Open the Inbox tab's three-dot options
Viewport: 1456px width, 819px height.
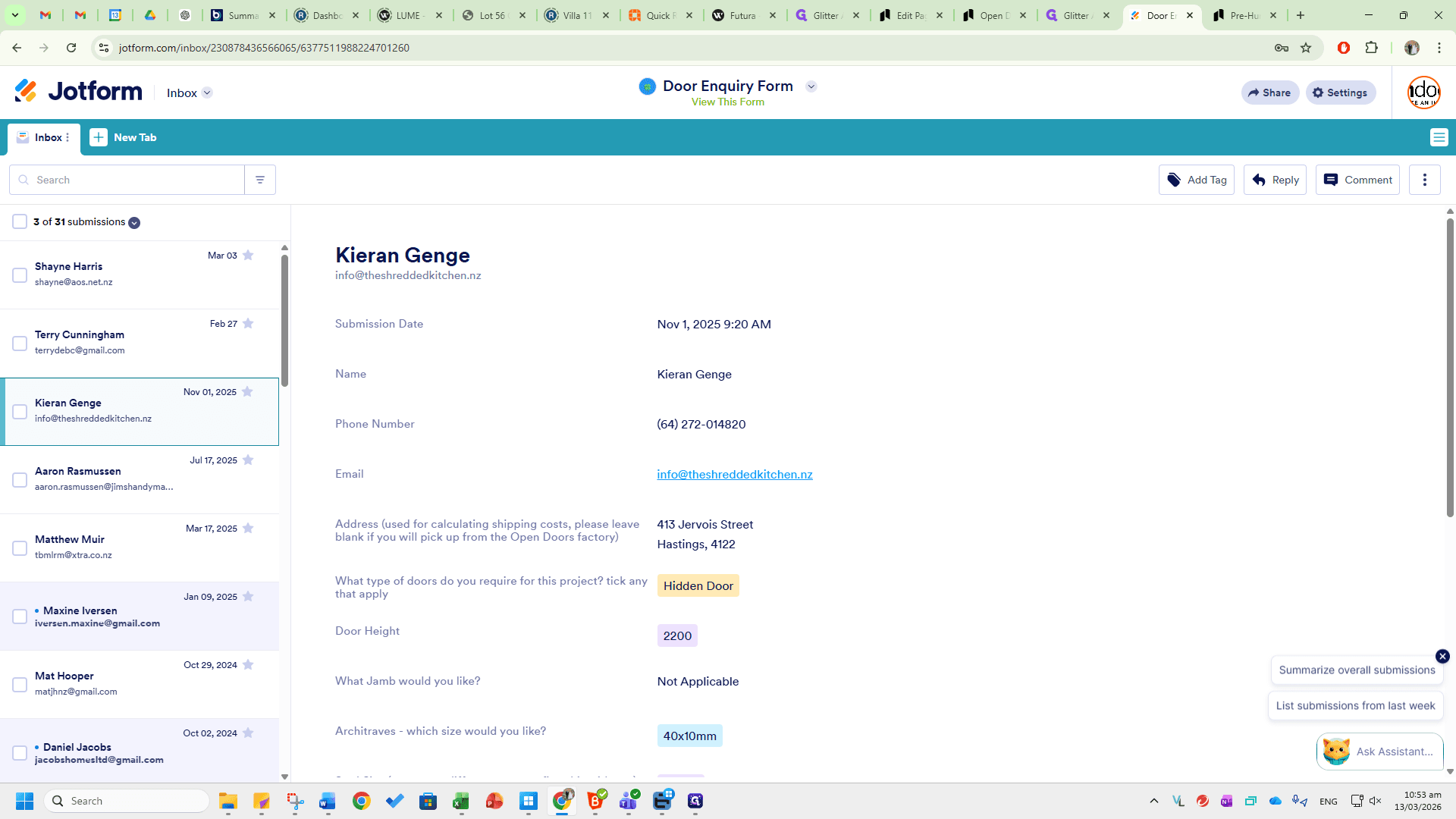[67, 137]
